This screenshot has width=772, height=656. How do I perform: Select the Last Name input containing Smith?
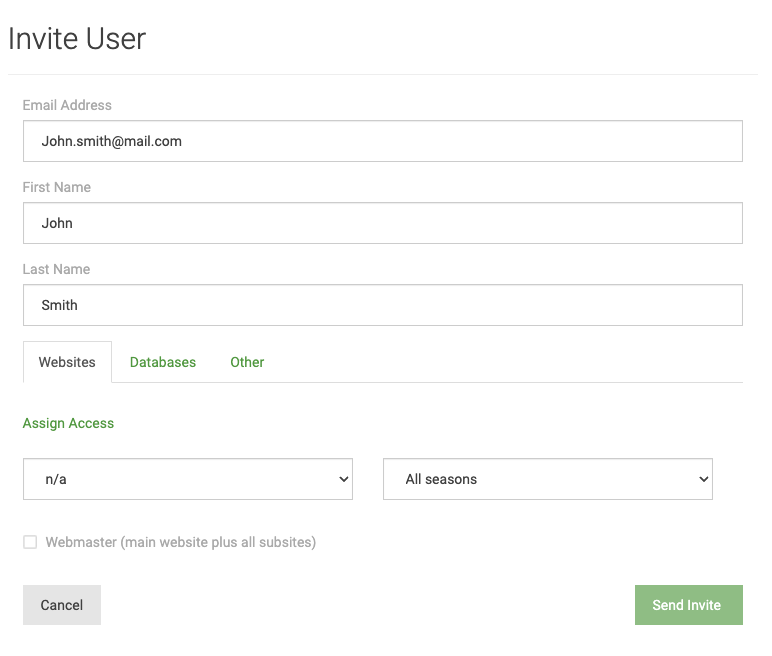[x=383, y=305]
